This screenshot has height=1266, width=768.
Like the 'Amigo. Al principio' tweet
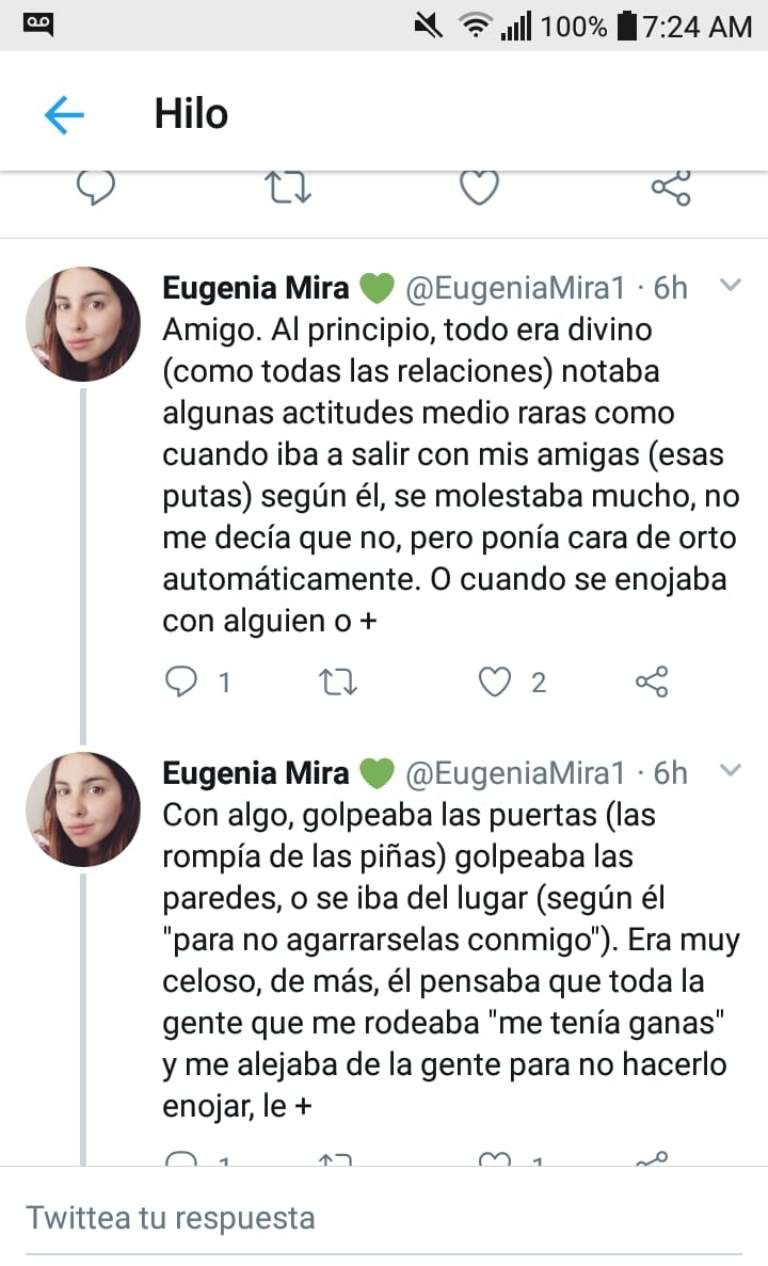click(495, 682)
